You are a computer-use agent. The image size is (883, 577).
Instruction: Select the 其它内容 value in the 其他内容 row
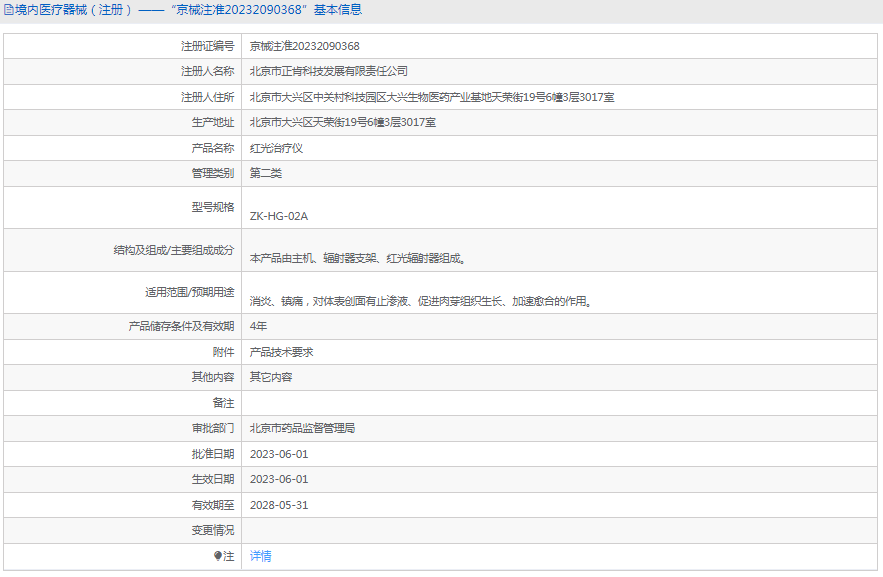pos(271,377)
